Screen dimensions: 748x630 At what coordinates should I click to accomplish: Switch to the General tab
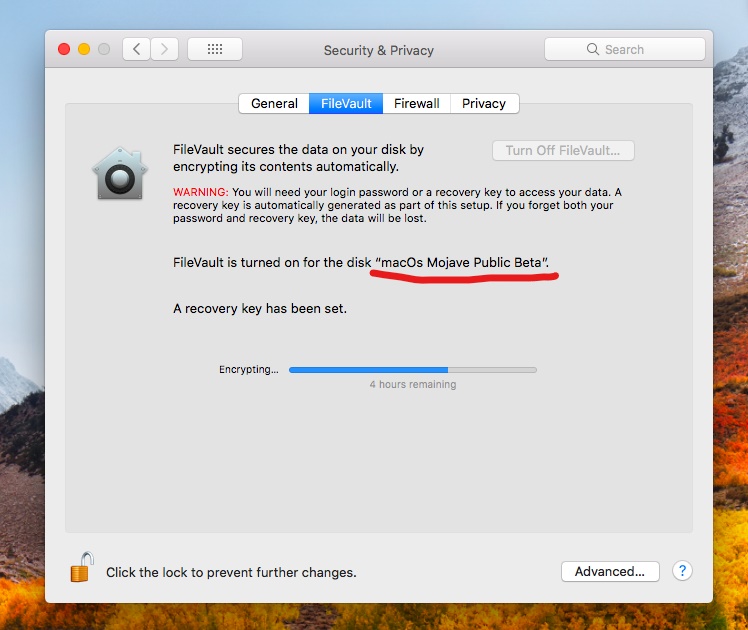[x=274, y=103]
